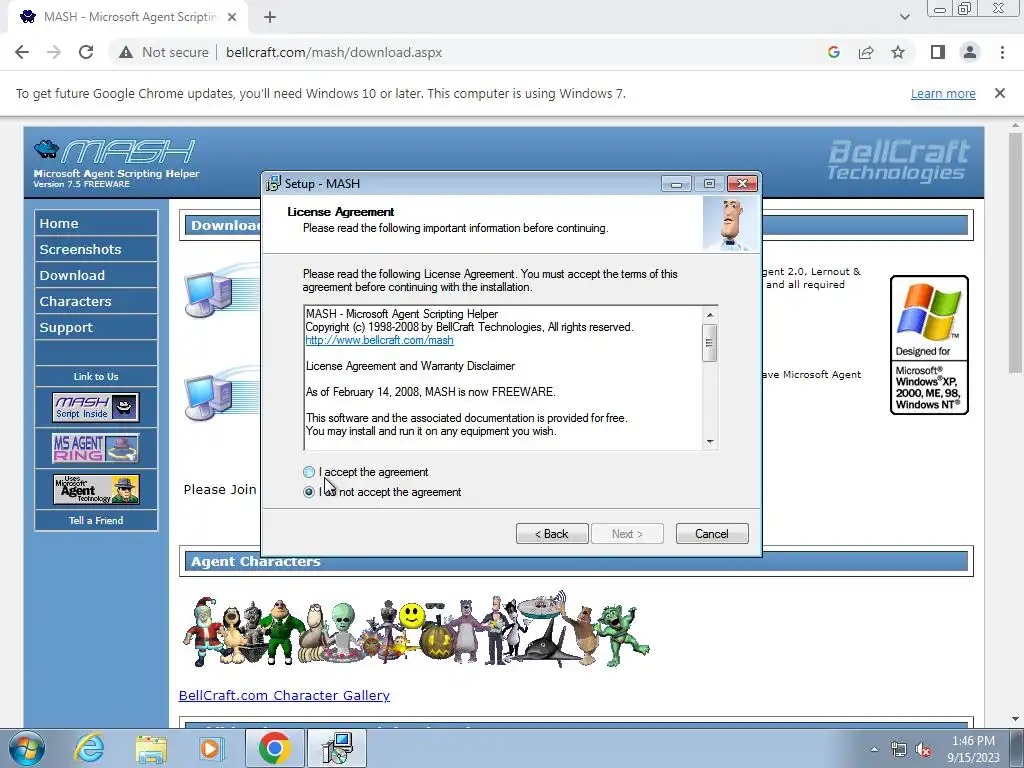Select 'I do not accept the agreement' option
Image resolution: width=1024 pixels, height=768 pixels.
(x=309, y=492)
